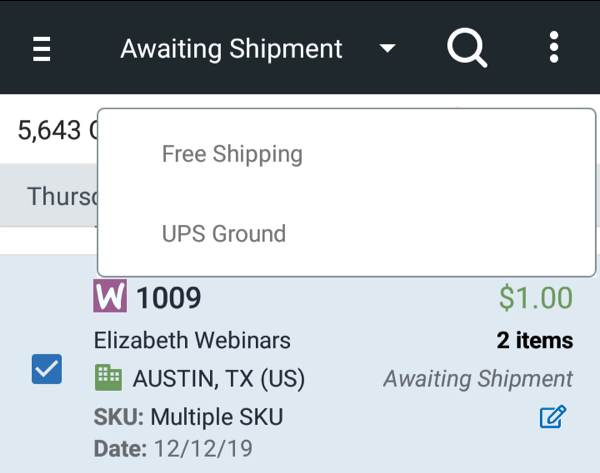Screen dimensions: 600x473
Task: Click the pencil edit icon for order 1009
Action: 553,416
